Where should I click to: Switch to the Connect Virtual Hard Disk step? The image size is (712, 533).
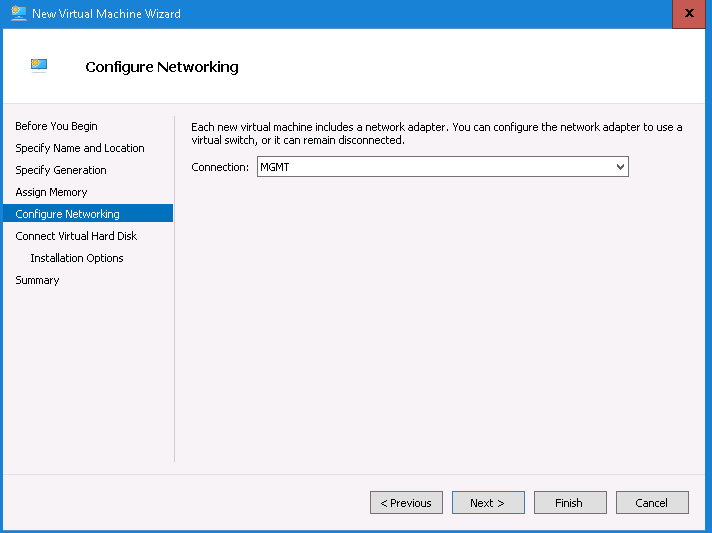pos(76,236)
